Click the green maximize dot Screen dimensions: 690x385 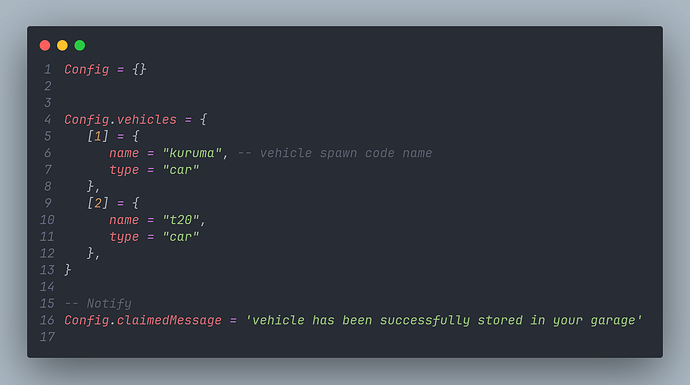(80, 45)
